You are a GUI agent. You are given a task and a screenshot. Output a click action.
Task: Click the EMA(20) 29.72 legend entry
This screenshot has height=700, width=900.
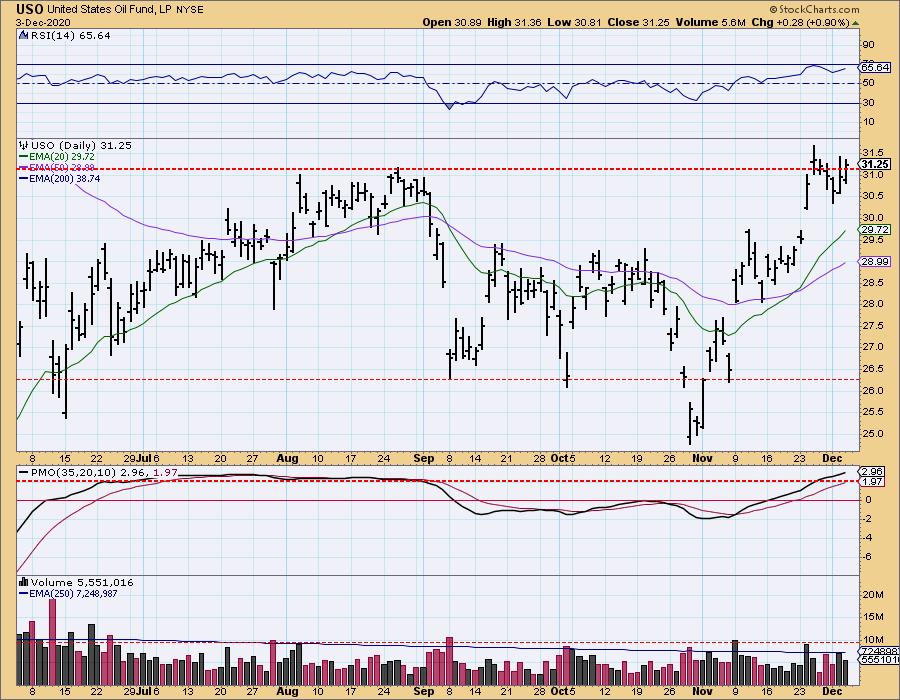[x=57, y=157]
